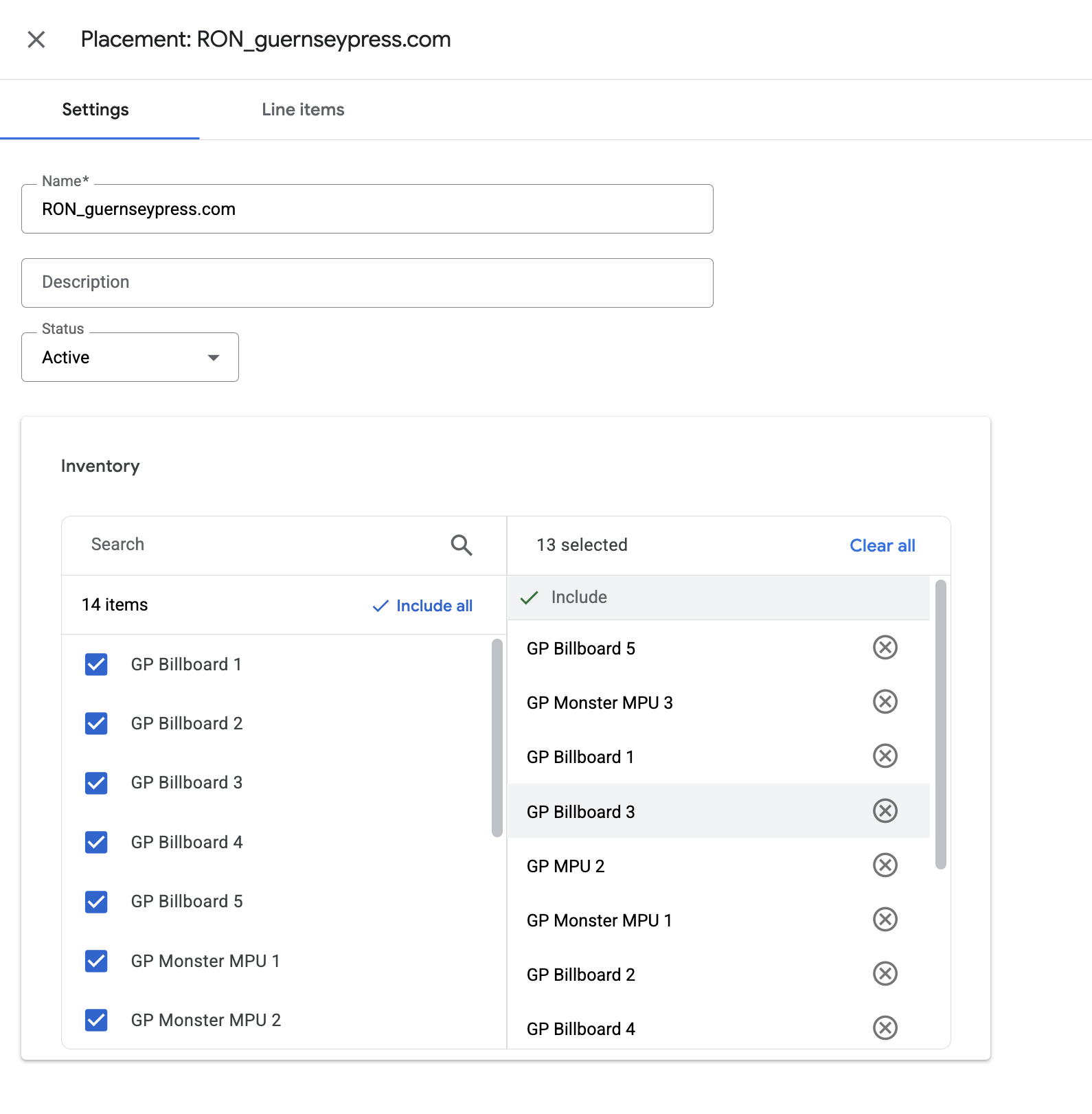
Task: Remove GP Billboard 2 from selected list
Action: [885, 973]
